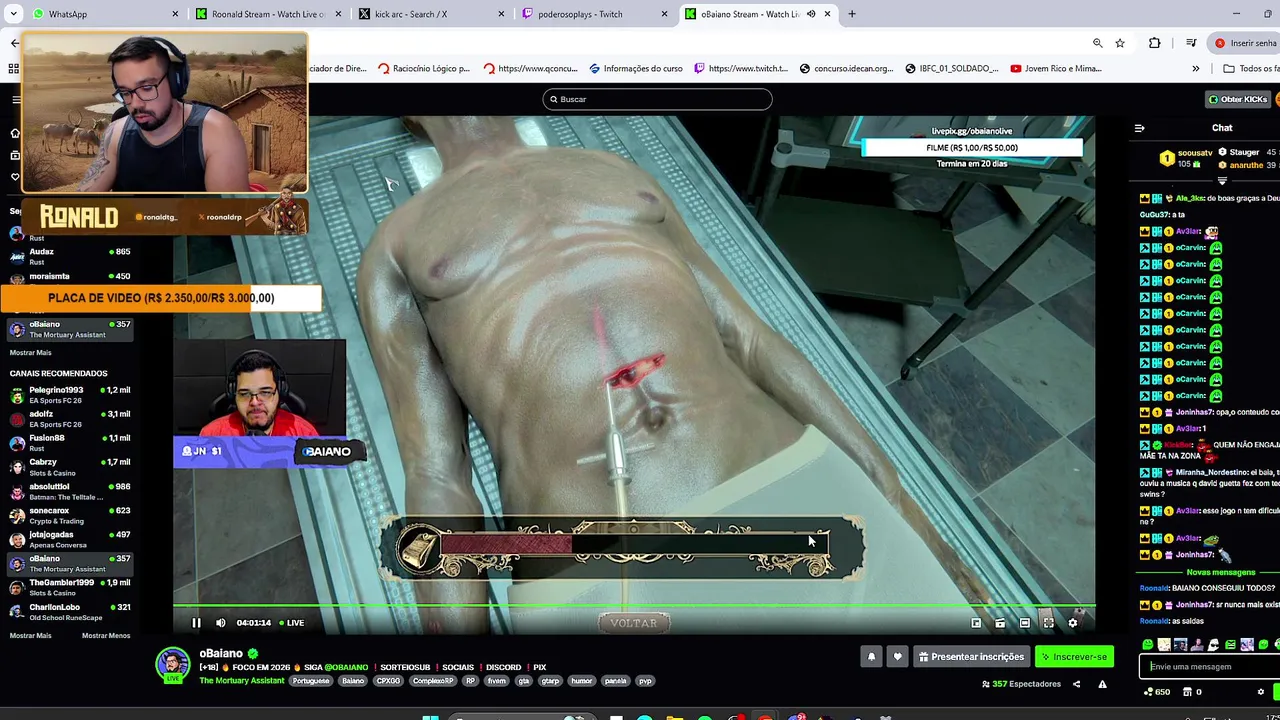Open chat settings gear icon

tap(1260, 692)
